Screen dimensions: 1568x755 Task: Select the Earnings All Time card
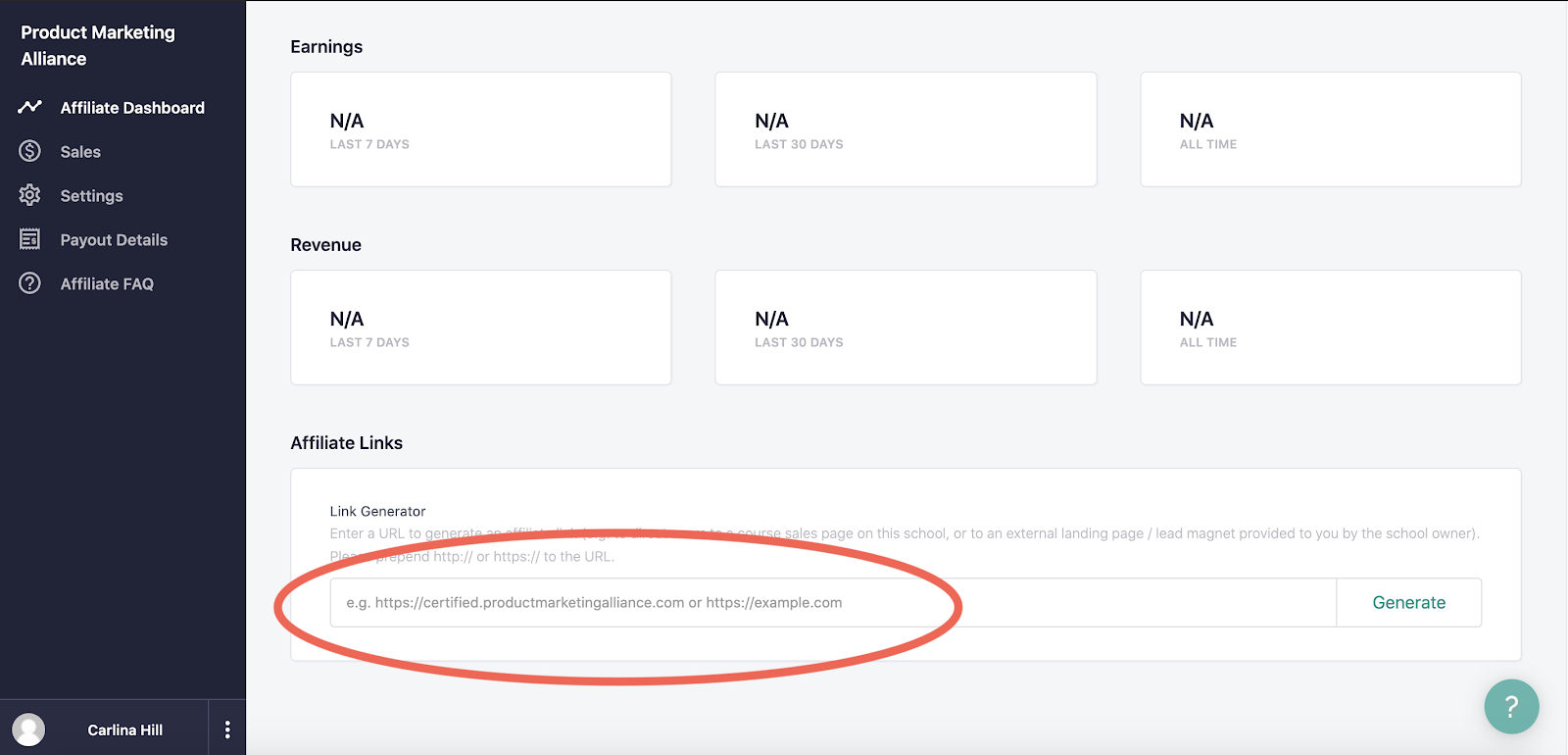pos(1331,129)
